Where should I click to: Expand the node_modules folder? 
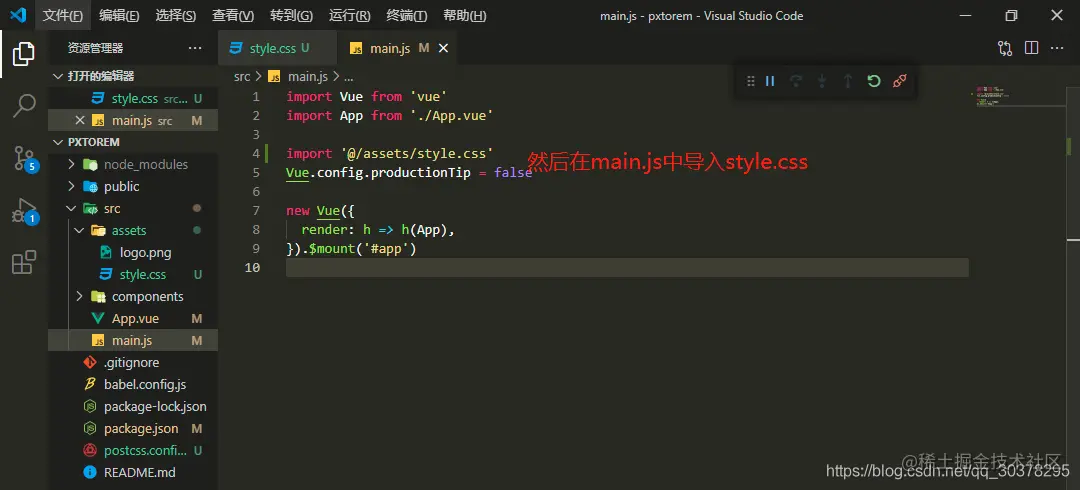click(133, 165)
